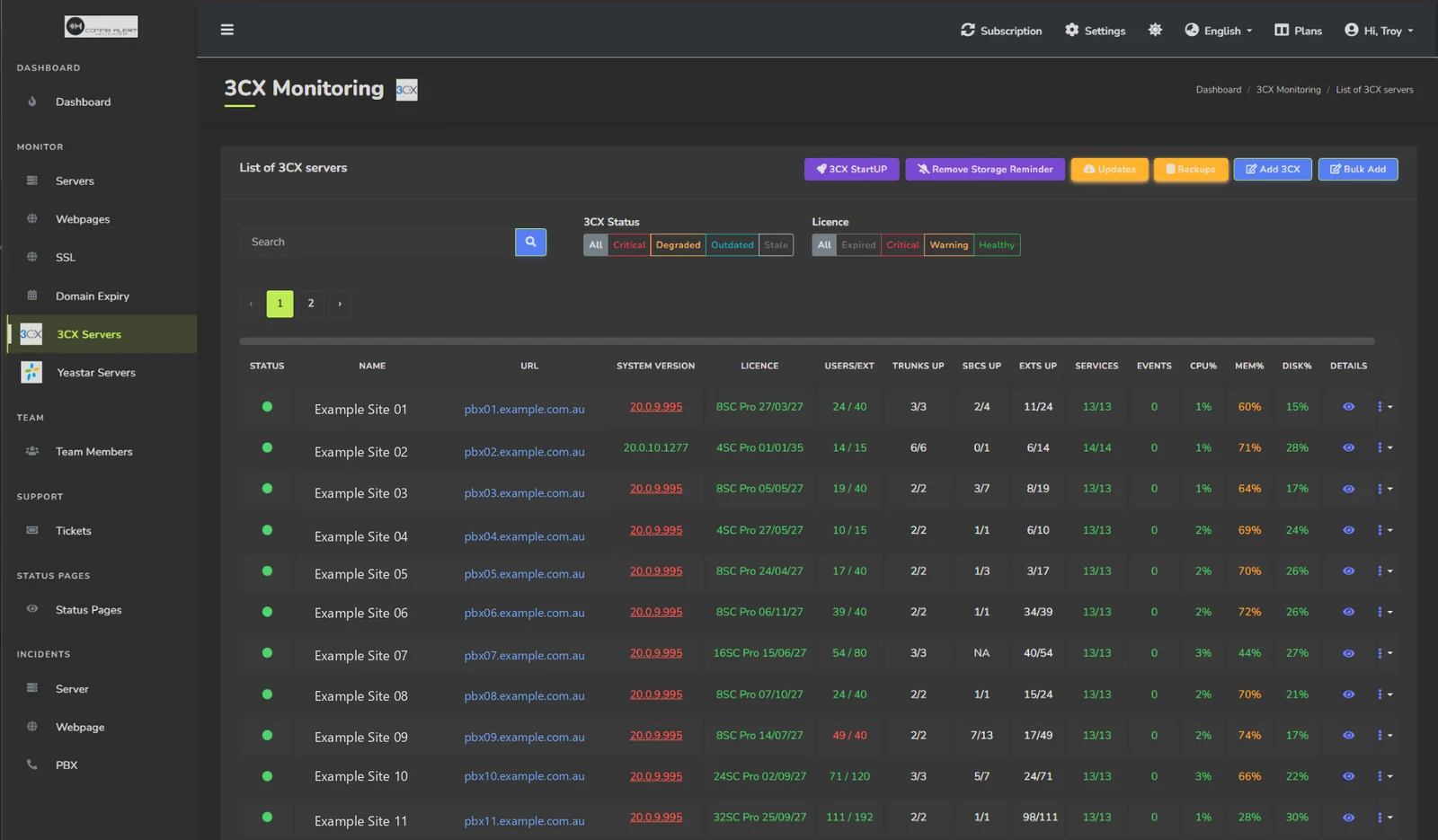View details eye for Example Site 01
Screen dimensions: 1438x840
click(1348, 407)
